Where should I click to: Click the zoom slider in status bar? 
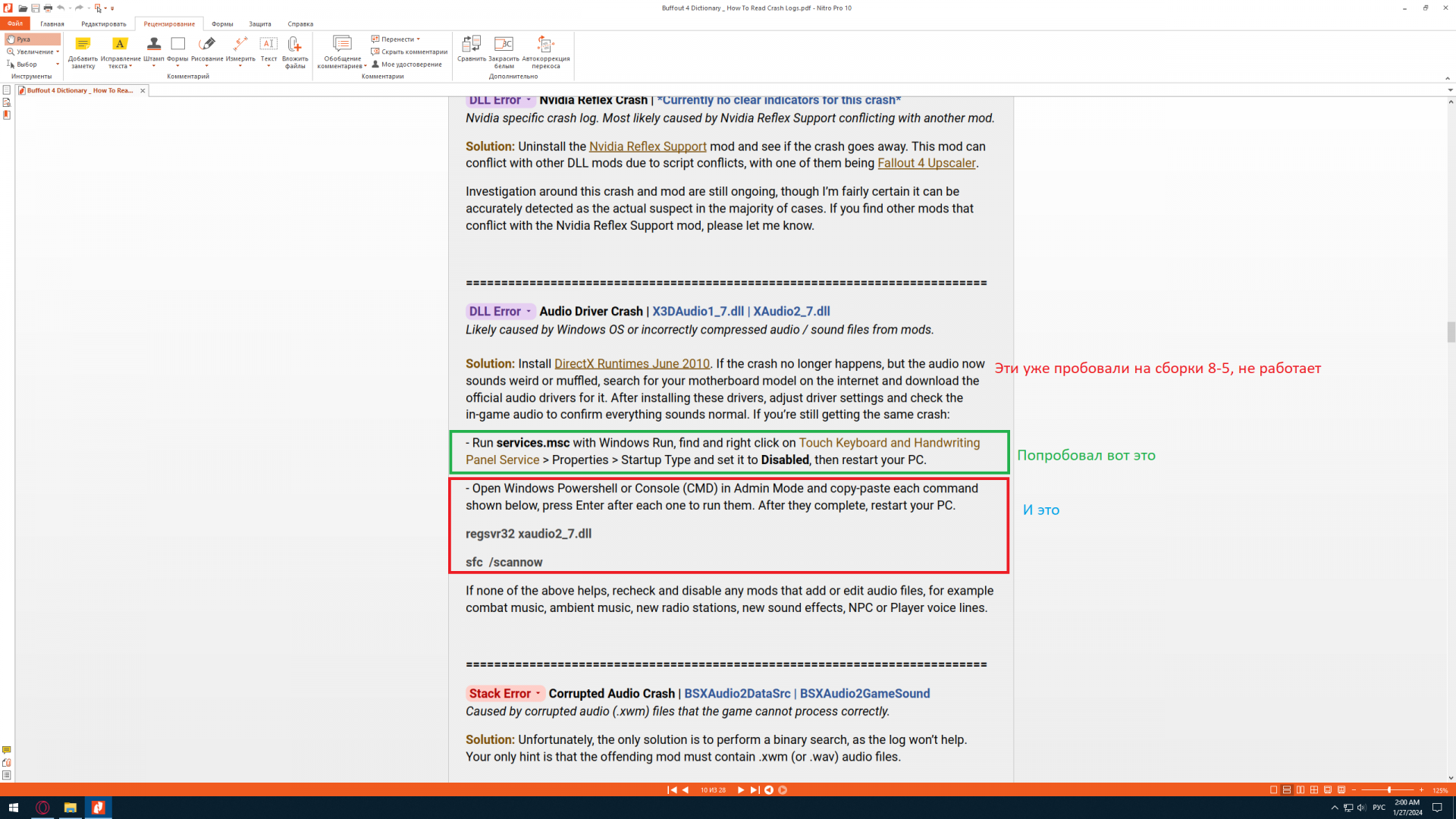tap(1389, 790)
